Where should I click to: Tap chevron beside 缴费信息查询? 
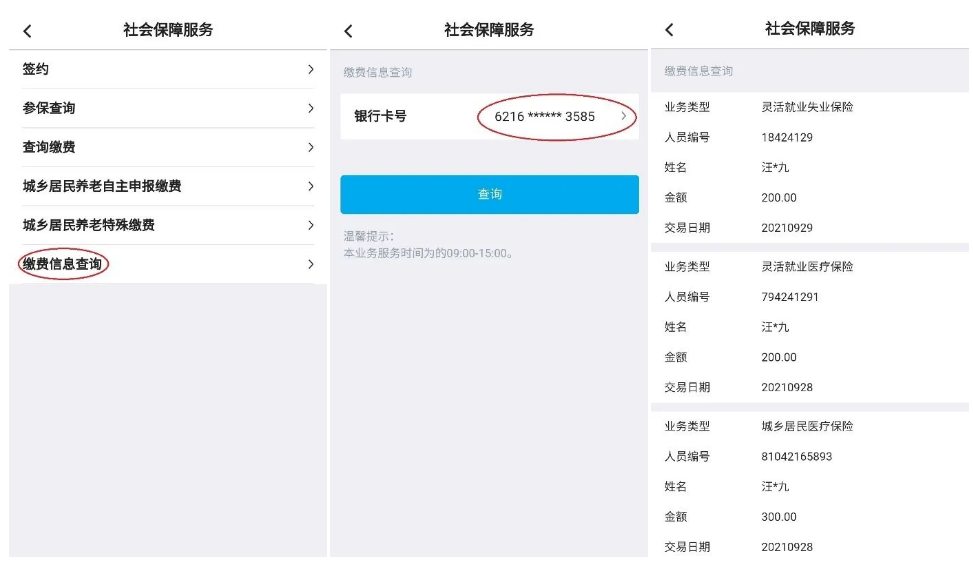pyautogui.click(x=311, y=264)
